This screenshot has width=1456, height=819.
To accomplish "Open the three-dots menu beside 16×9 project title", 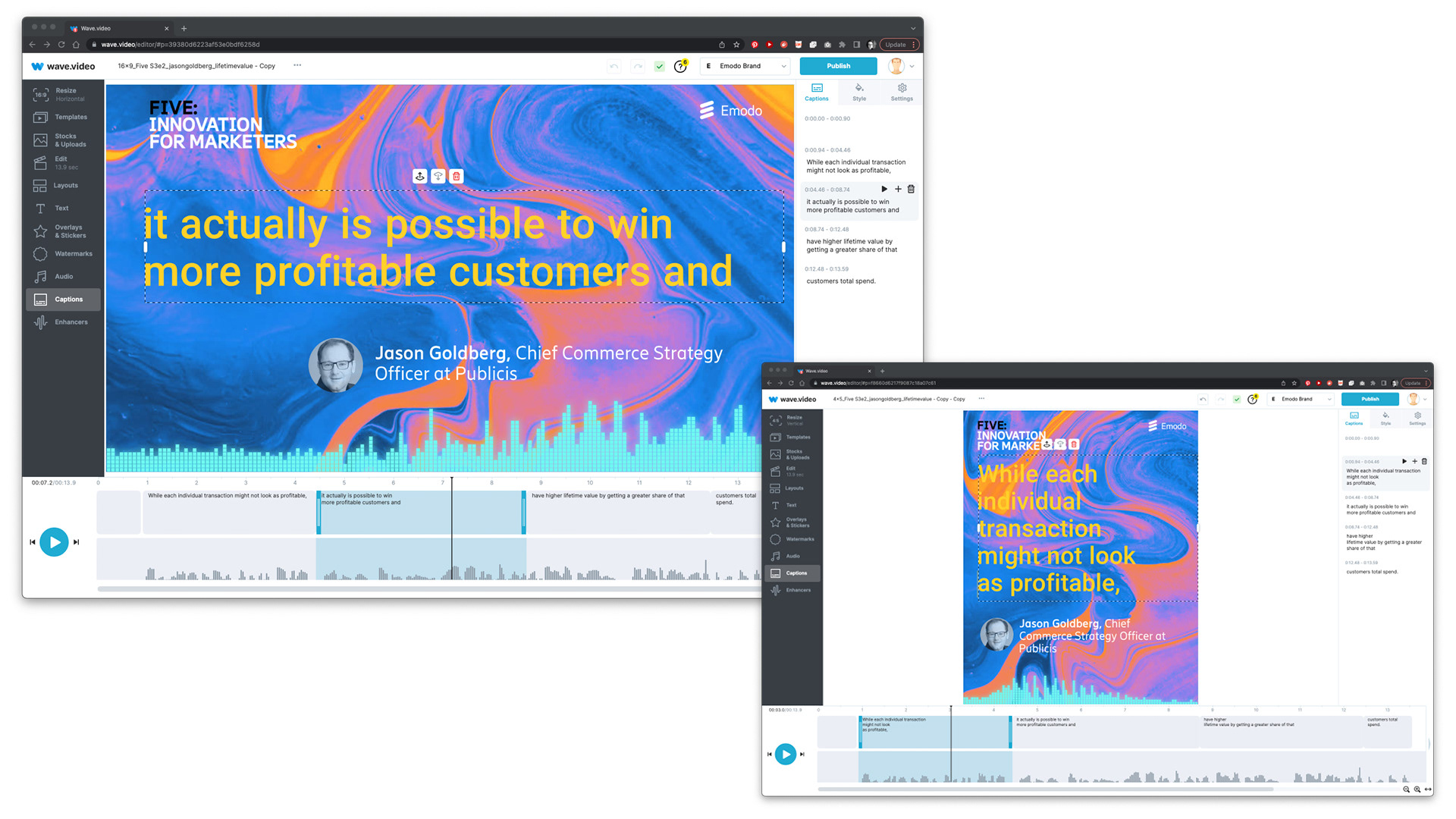I will [297, 65].
